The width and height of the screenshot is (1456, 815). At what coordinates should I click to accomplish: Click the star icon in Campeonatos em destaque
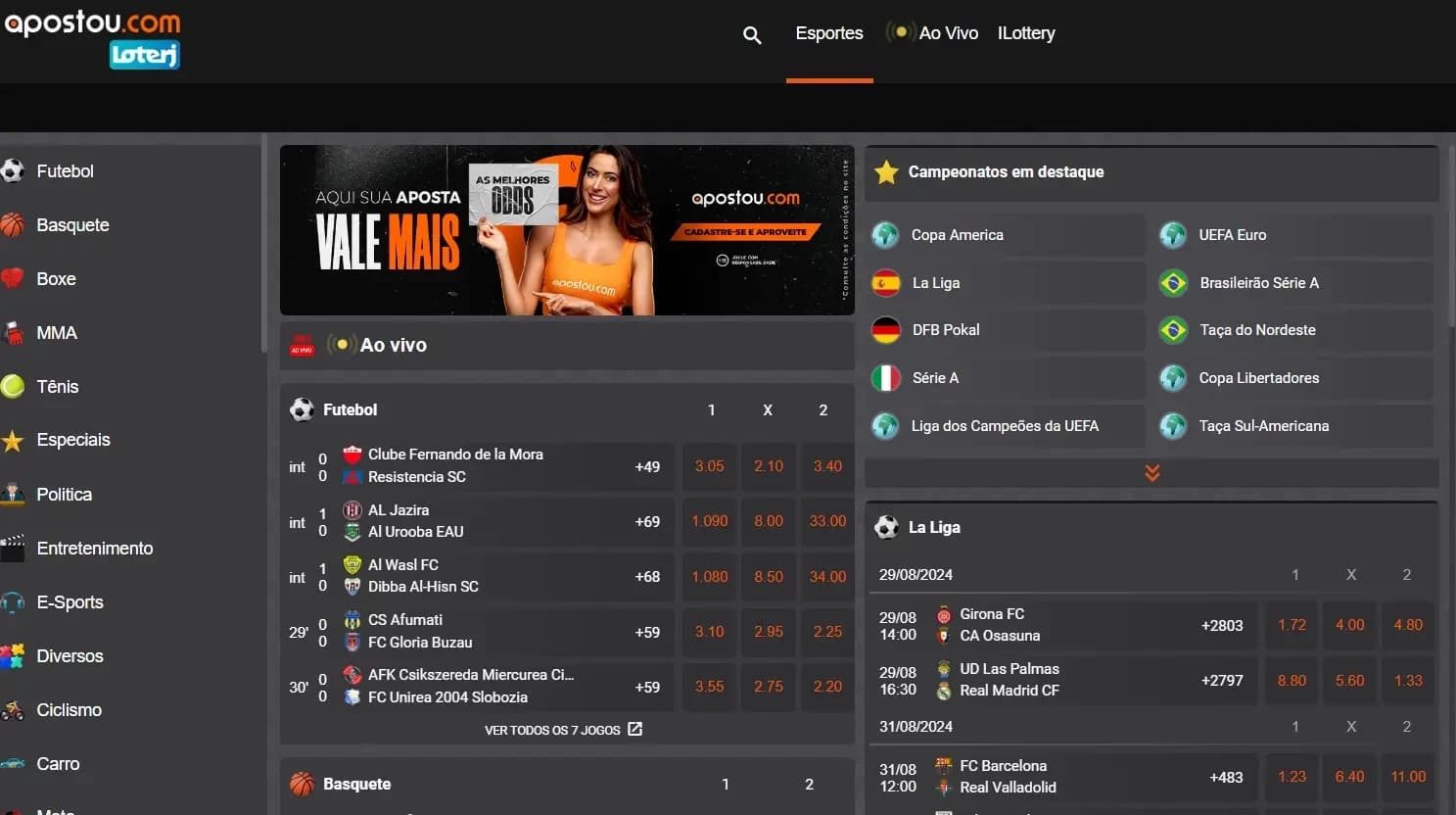coord(887,172)
